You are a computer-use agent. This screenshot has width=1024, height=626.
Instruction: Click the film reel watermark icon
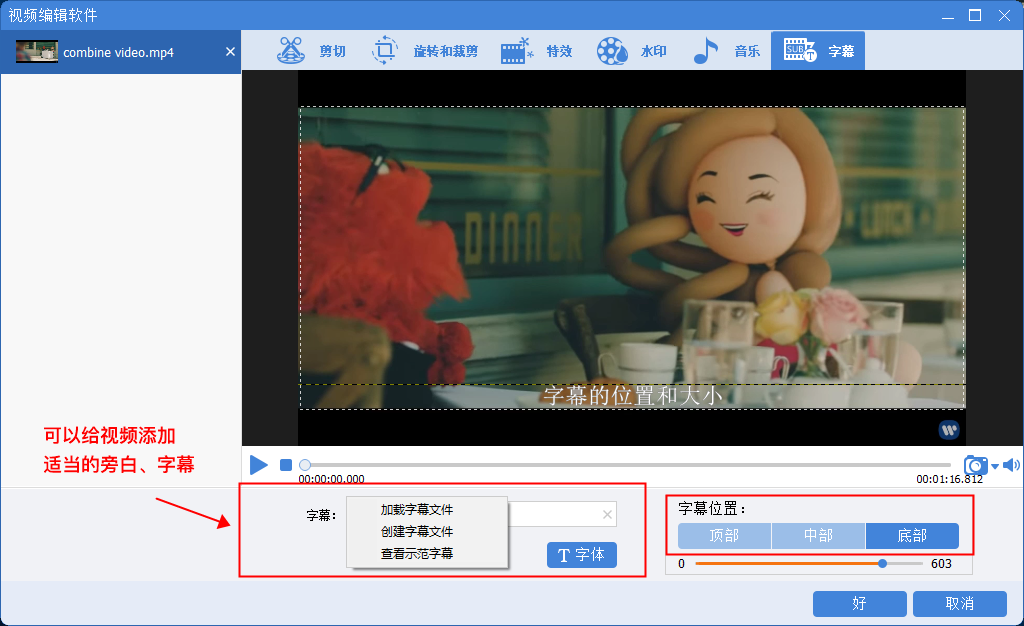click(612, 51)
